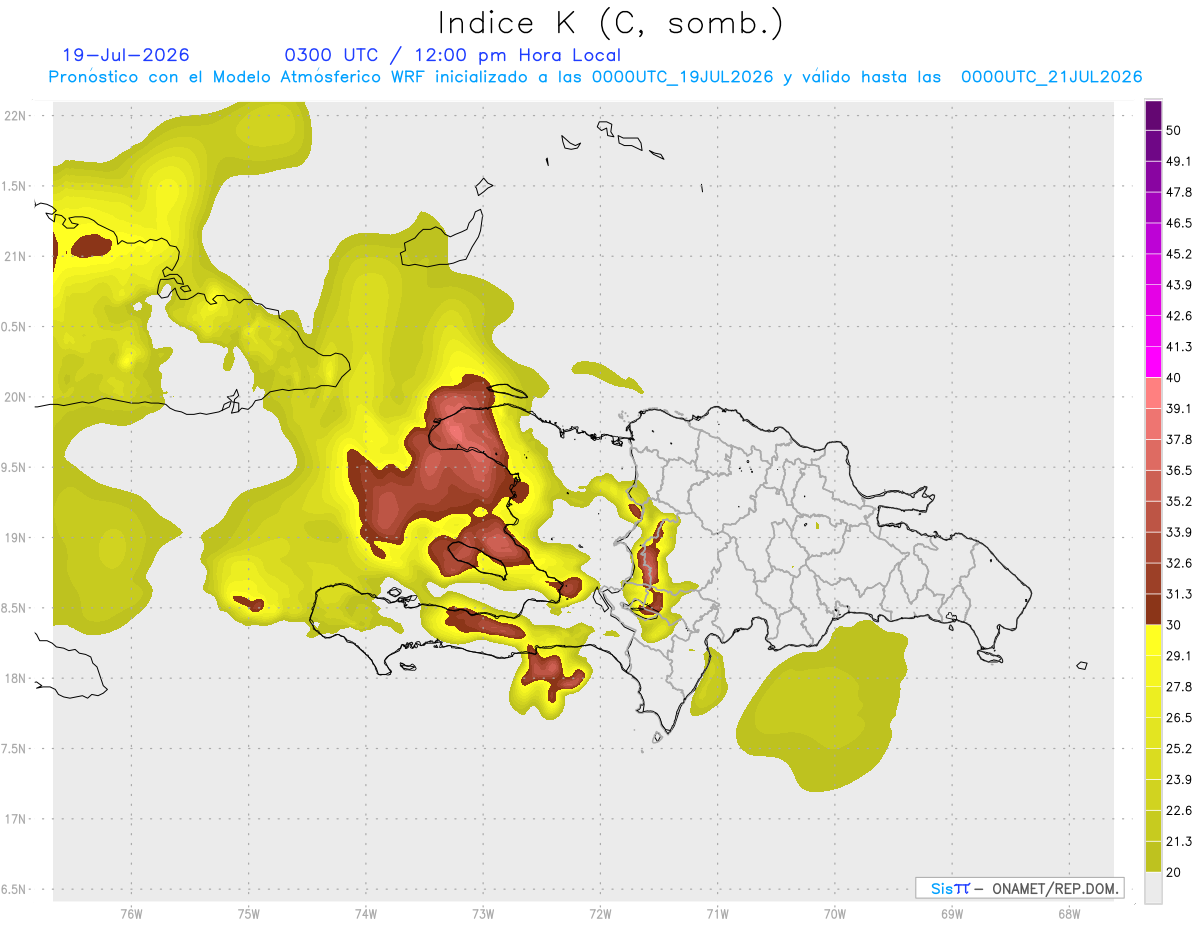Click the gray color bar segment below 20
The width and height of the screenshot is (1200, 927).
point(1153,888)
